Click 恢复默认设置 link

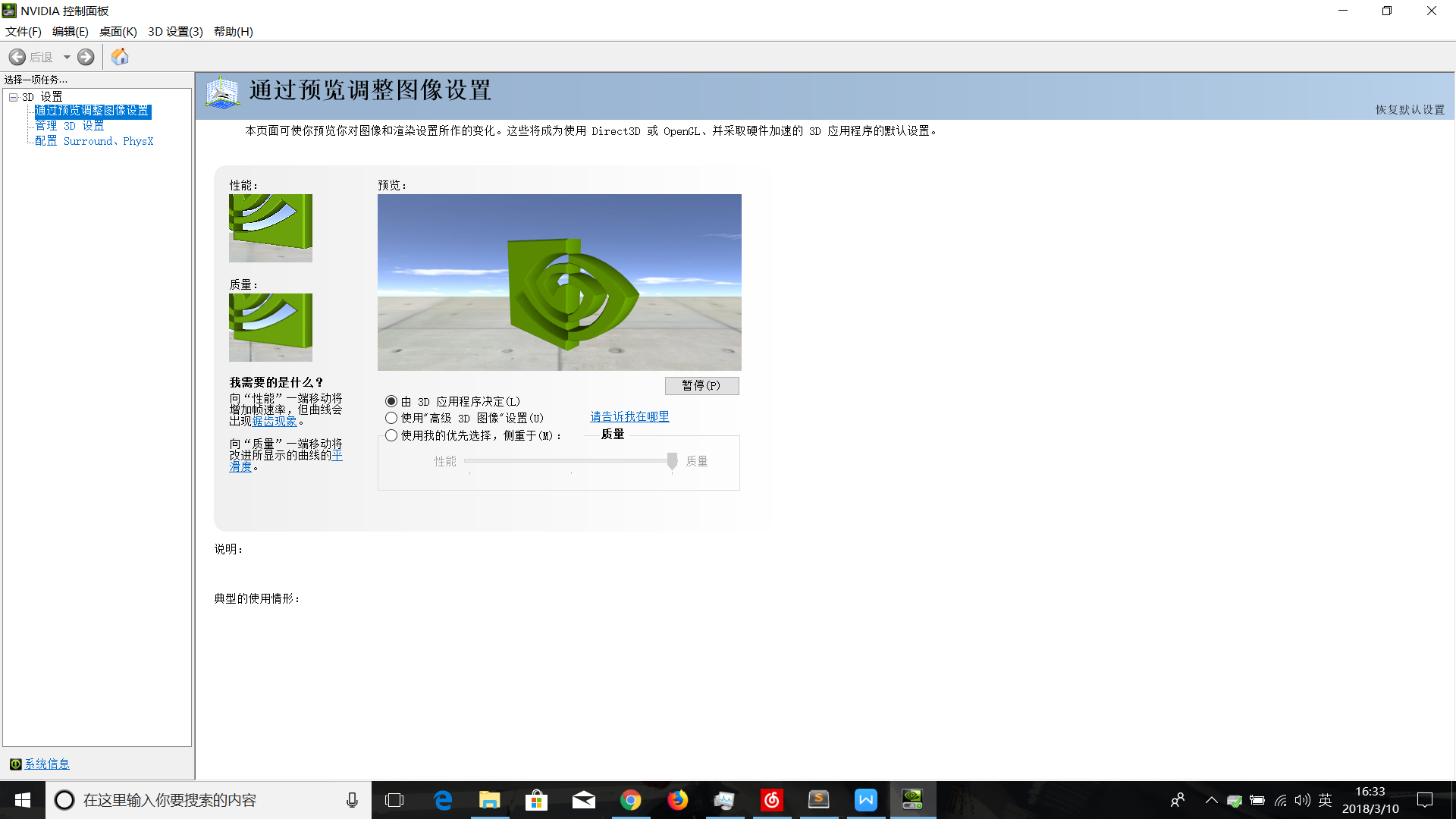click(x=1410, y=110)
